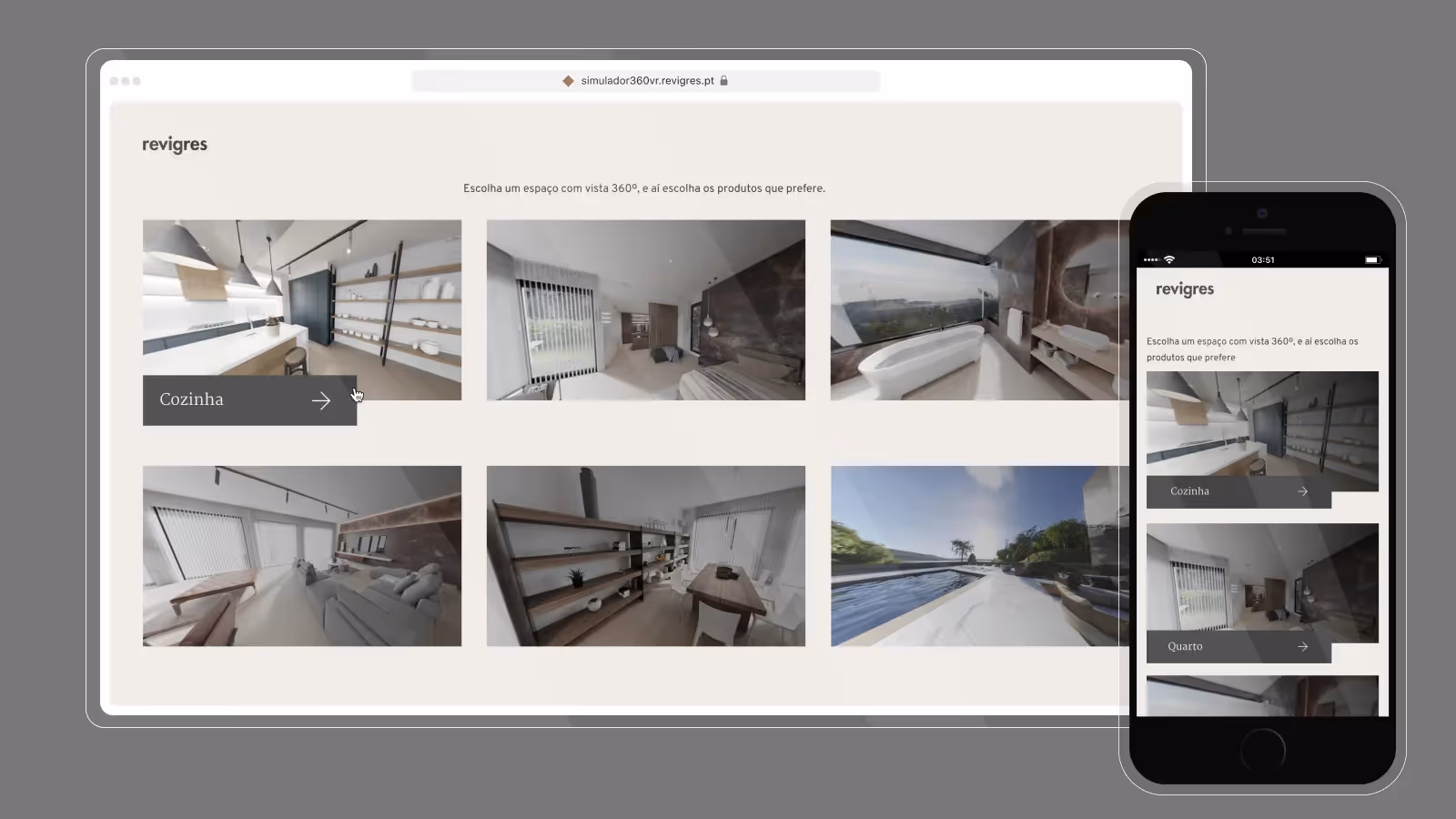Viewport: 1456px width, 819px height.
Task: Select the kitchen thumbnail in the browser window
Action: pos(302,298)
